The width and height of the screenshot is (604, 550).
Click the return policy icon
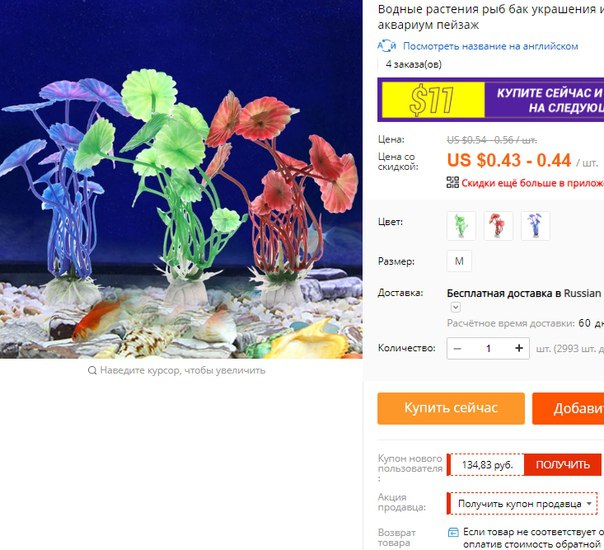click(x=453, y=533)
